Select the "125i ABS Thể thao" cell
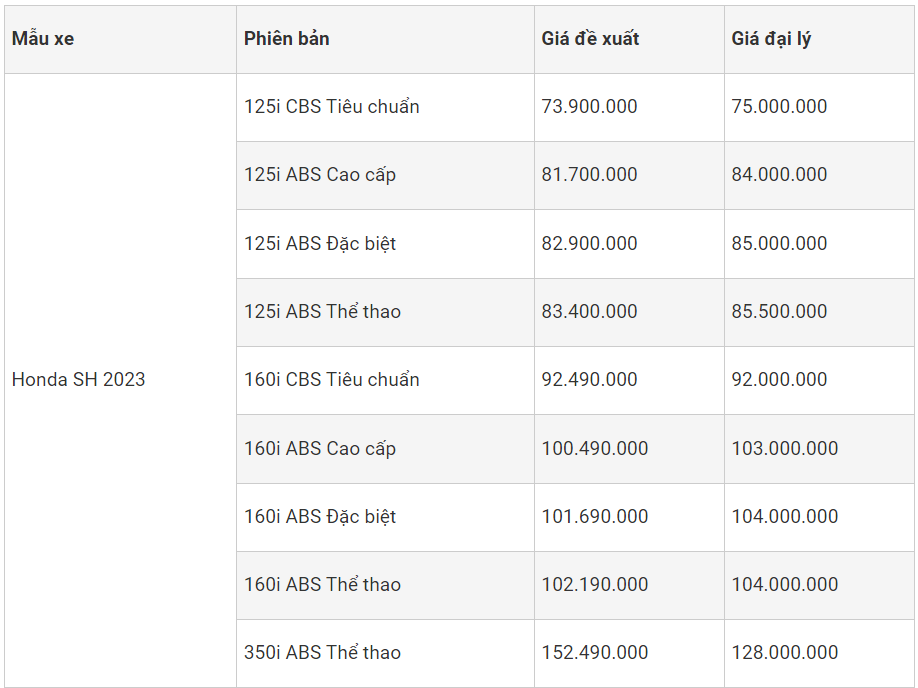The height and width of the screenshot is (688, 918). point(322,312)
